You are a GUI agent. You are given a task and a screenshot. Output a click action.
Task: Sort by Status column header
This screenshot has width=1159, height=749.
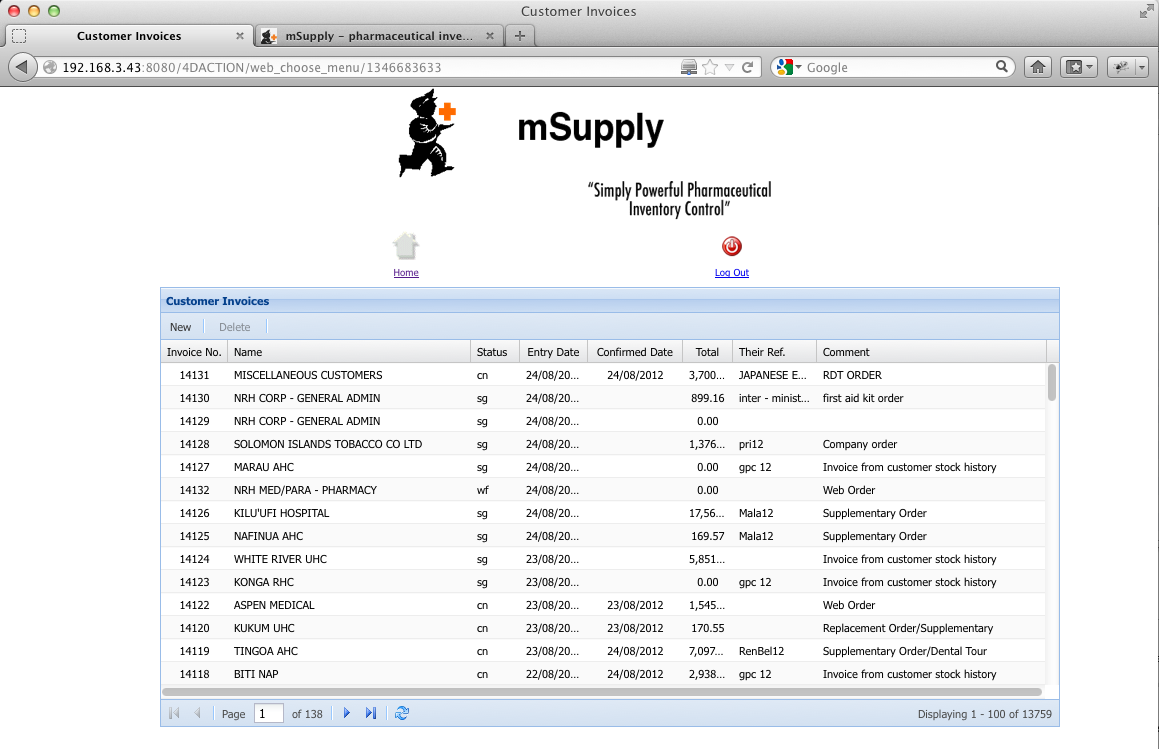495,352
